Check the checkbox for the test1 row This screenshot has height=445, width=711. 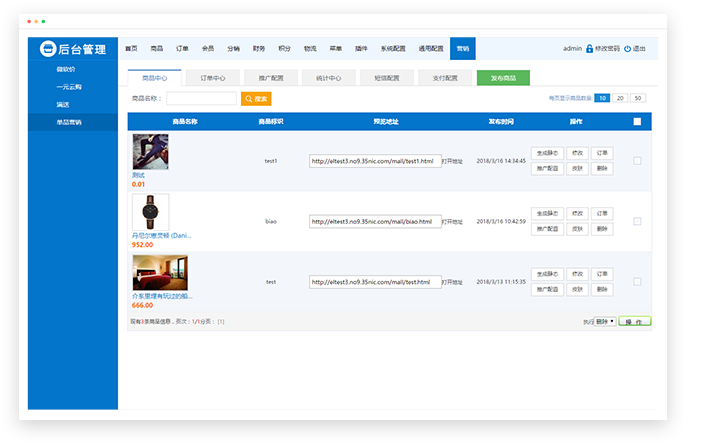(637, 161)
